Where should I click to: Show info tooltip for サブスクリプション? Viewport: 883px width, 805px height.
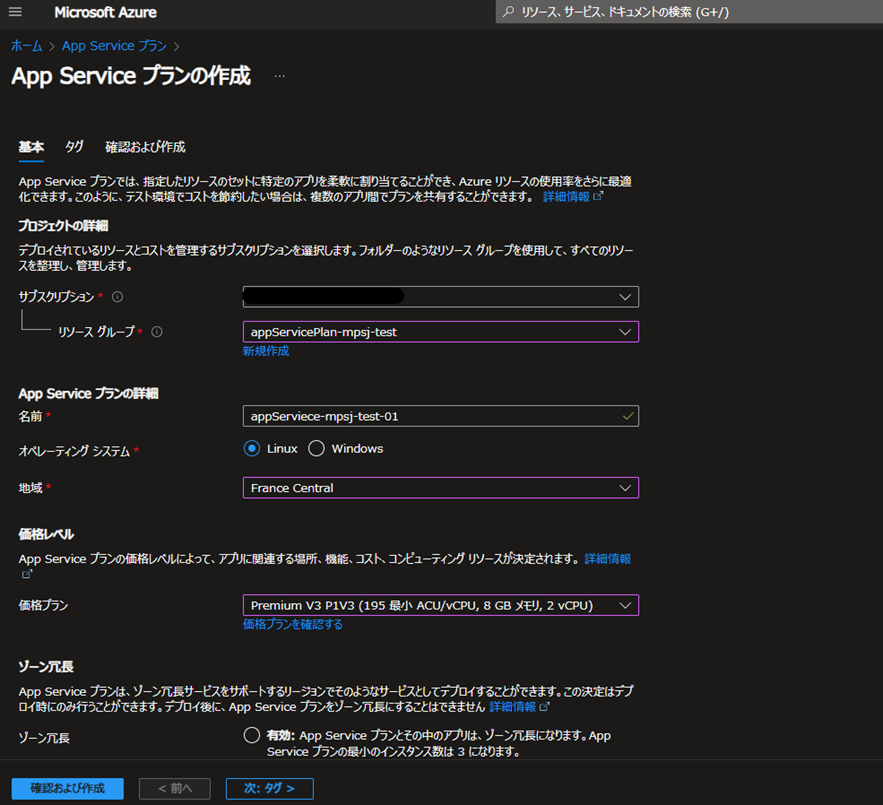tap(117, 297)
